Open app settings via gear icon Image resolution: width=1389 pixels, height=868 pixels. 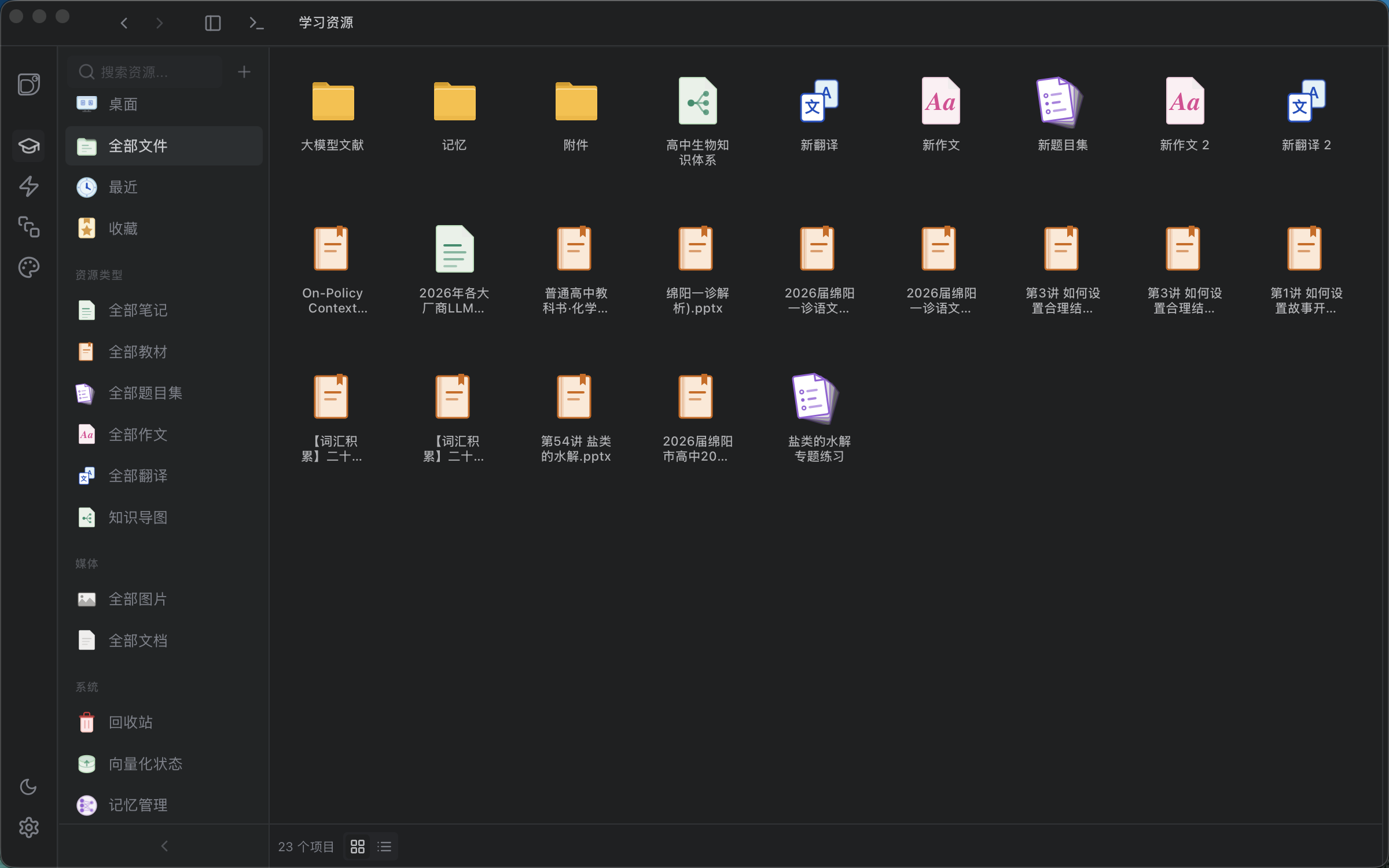pos(28,827)
